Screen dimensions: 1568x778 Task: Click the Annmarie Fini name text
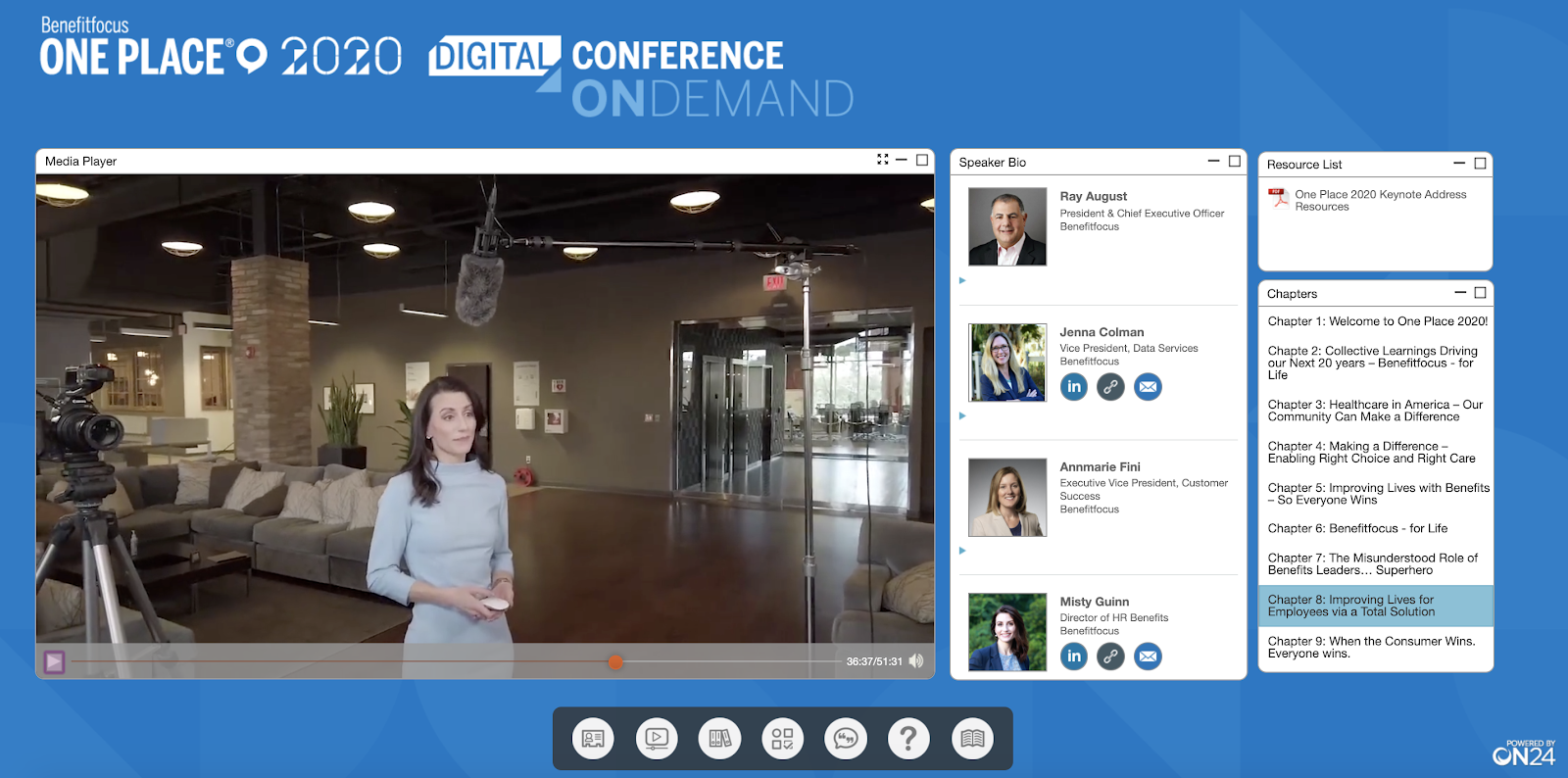point(1100,466)
